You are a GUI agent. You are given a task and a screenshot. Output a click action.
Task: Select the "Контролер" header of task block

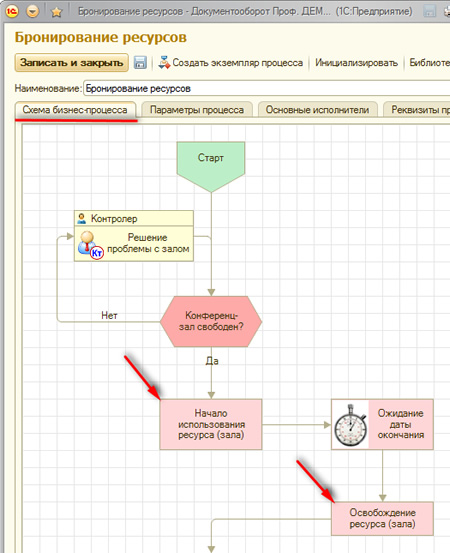tap(134, 219)
